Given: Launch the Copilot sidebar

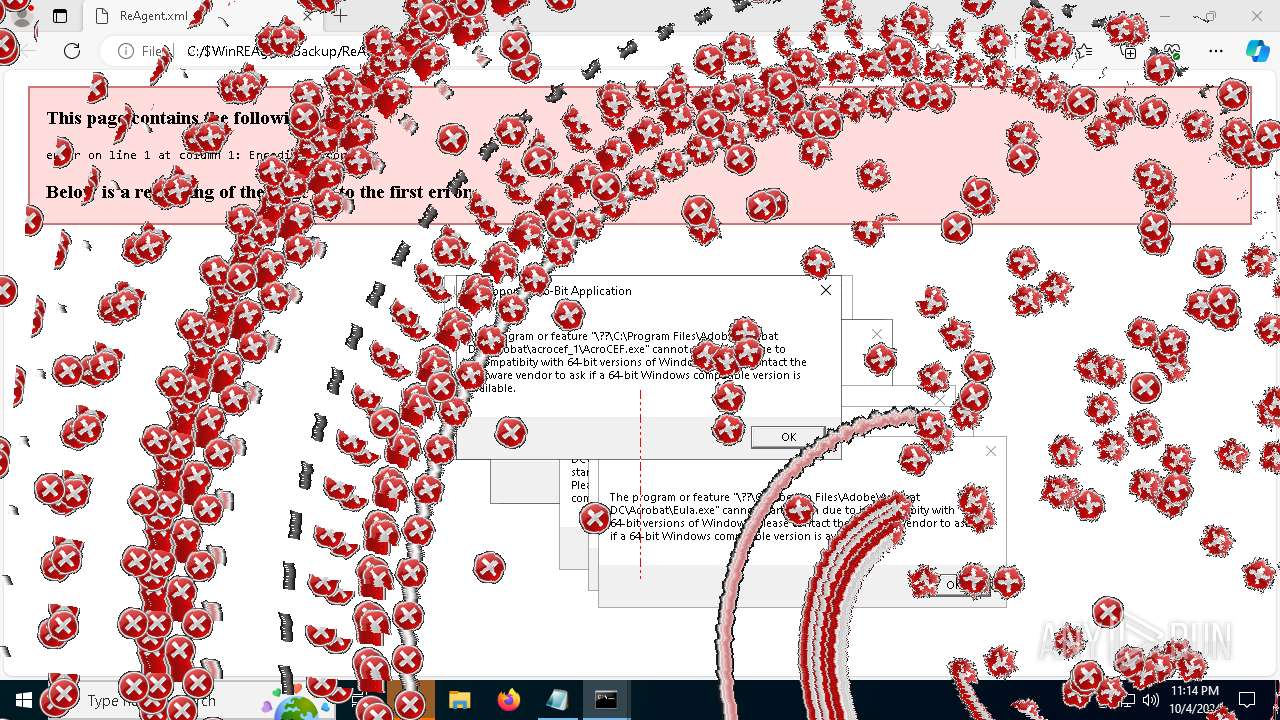Looking at the screenshot, I should [x=1256, y=51].
